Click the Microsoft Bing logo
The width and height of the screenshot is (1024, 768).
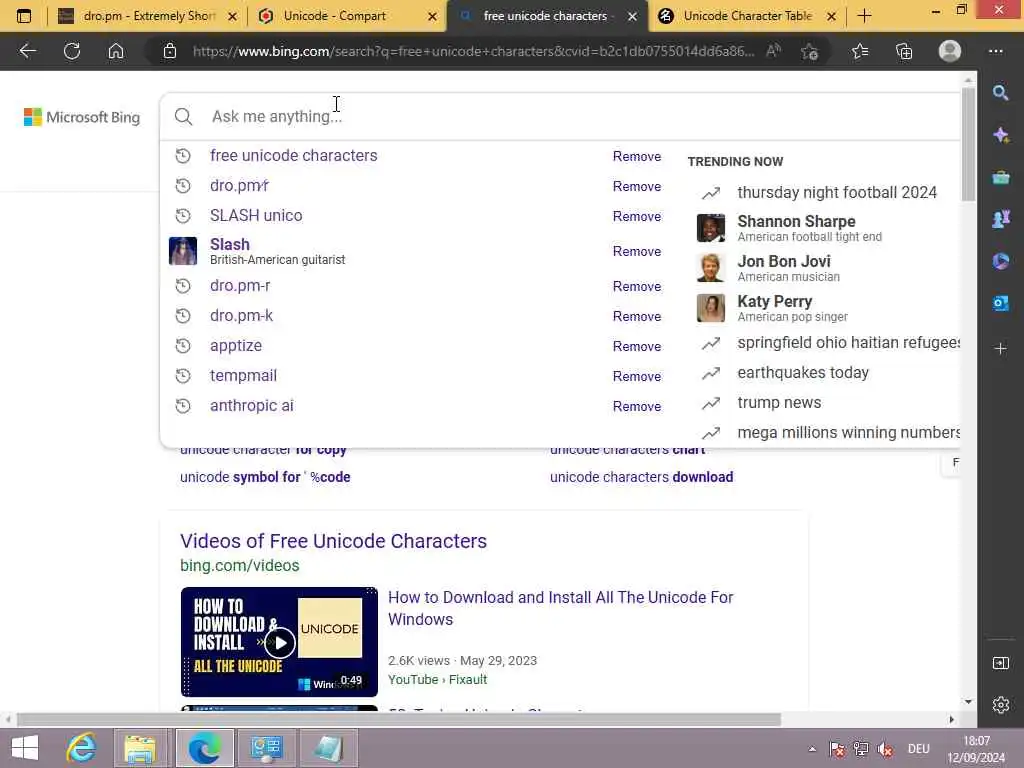(82, 117)
